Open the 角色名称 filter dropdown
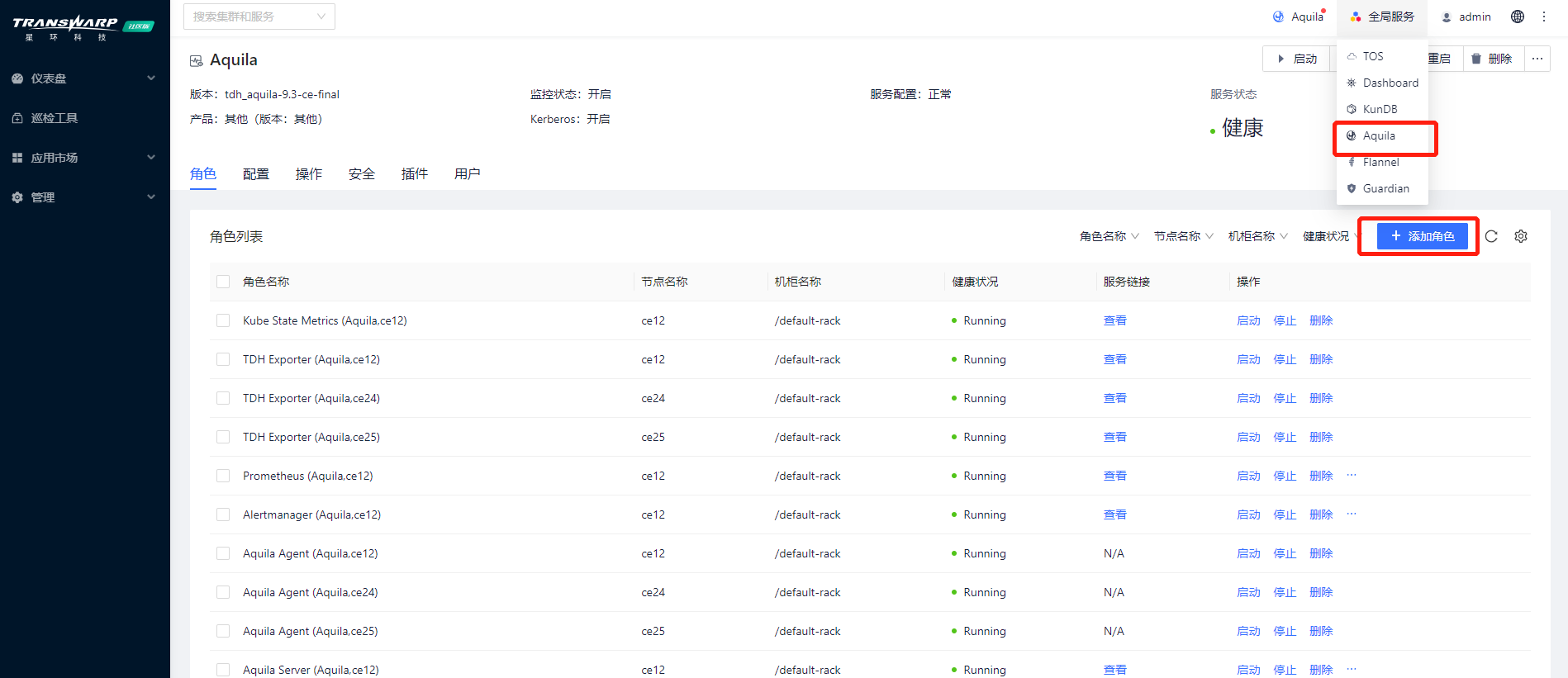1568x678 pixels. coord(1109,236)
